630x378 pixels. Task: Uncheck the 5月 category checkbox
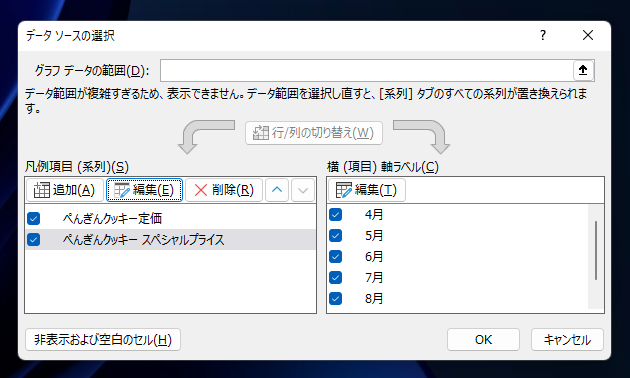335,235
